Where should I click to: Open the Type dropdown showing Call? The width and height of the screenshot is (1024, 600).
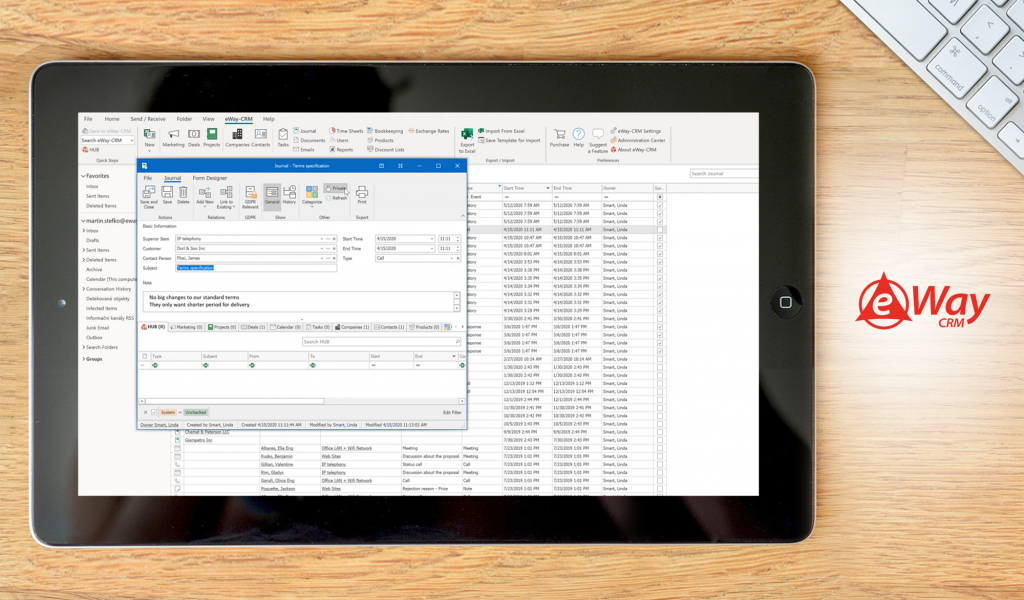point(452,258)
